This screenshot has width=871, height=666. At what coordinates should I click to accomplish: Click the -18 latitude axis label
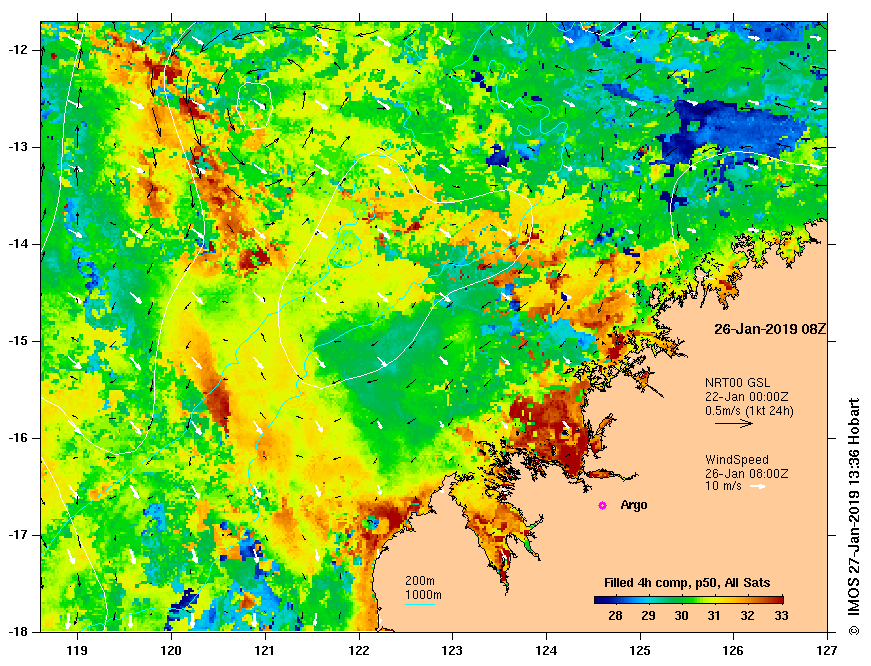(17, 632)
